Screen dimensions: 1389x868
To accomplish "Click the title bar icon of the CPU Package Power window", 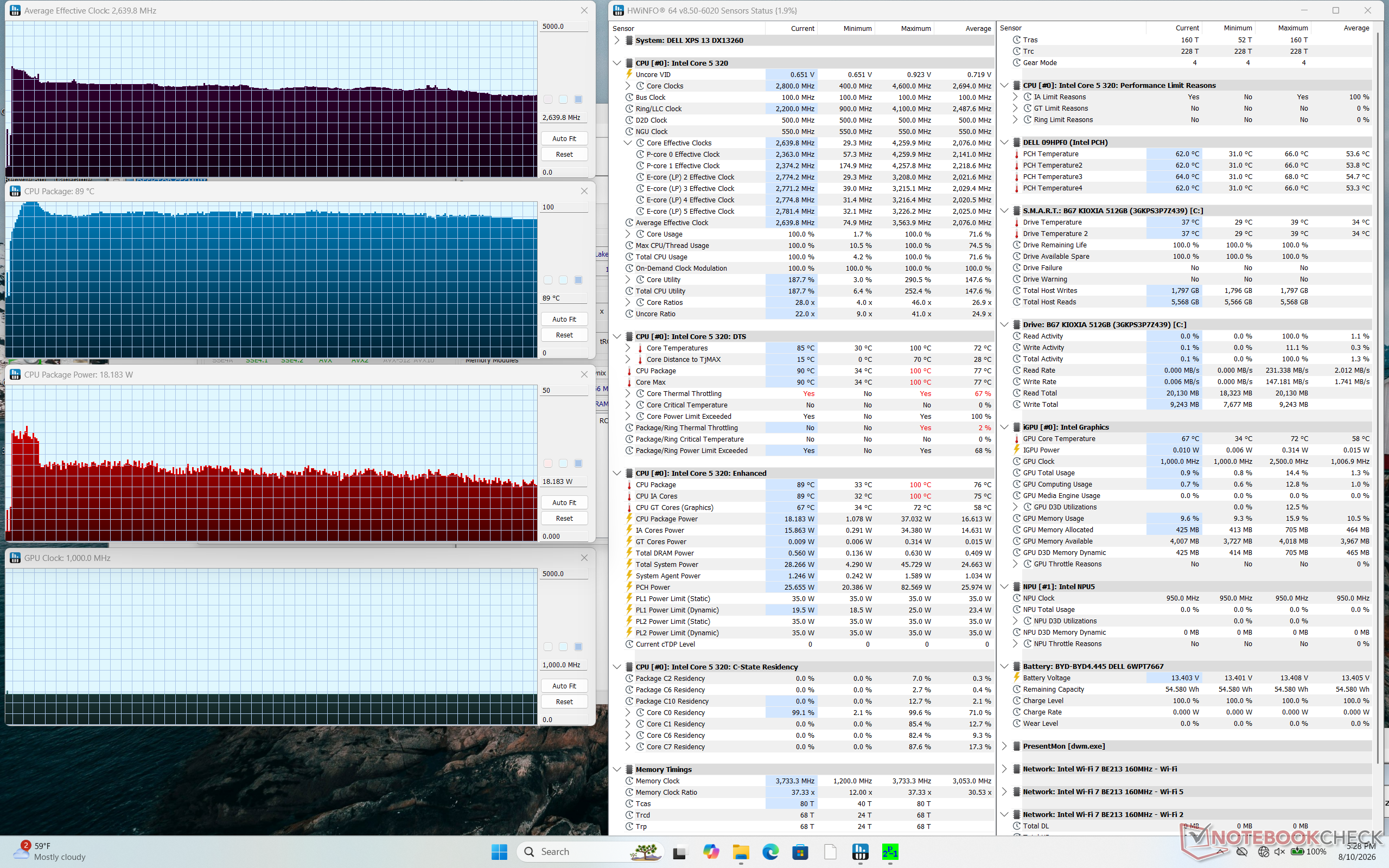I will pos(15,374).
